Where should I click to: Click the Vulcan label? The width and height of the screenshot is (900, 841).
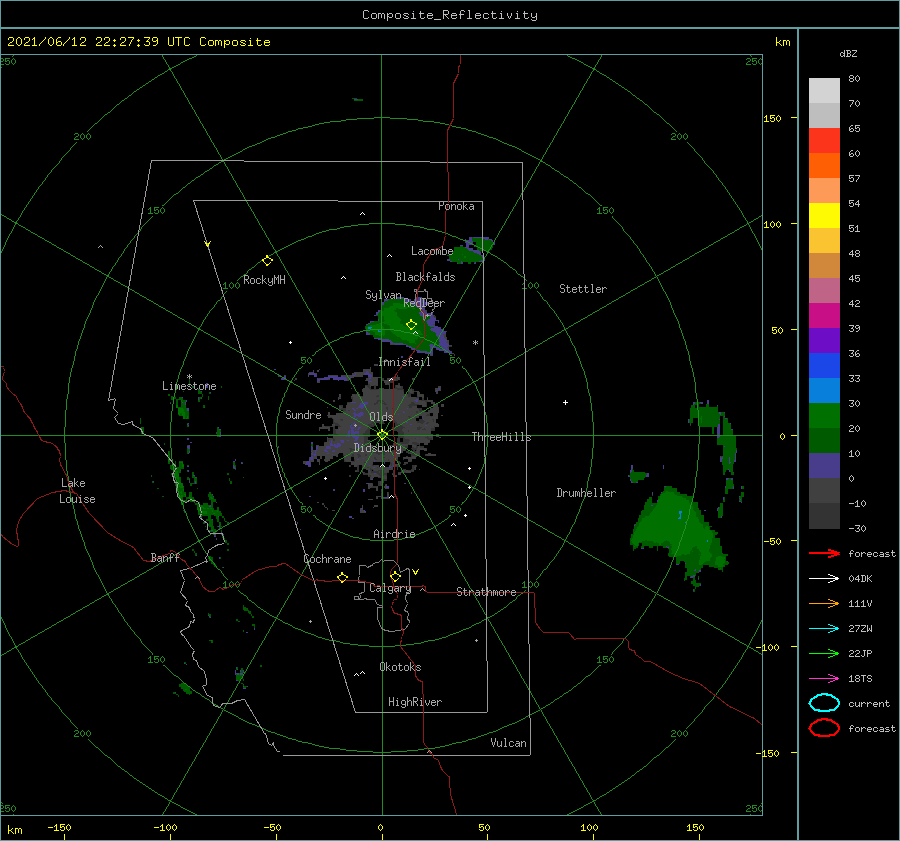(509, 743)
